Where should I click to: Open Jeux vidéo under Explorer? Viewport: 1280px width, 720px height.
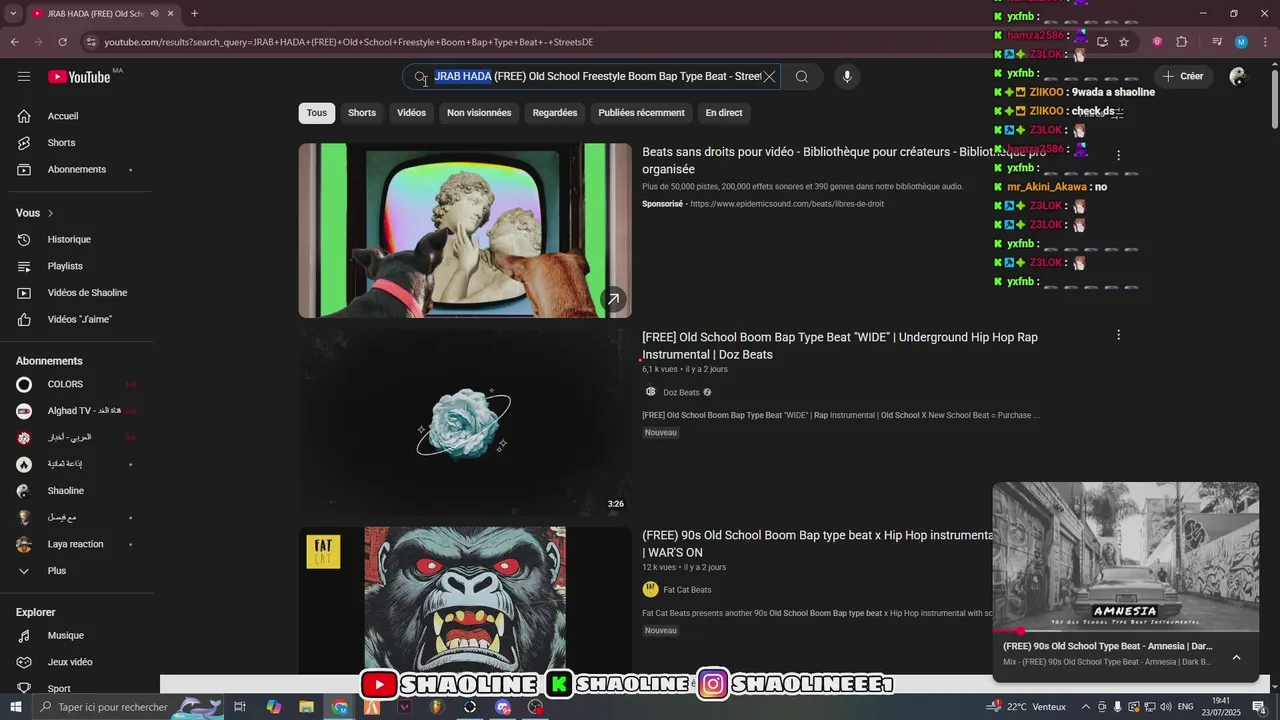pyautogui.click(x=77, y=662)
